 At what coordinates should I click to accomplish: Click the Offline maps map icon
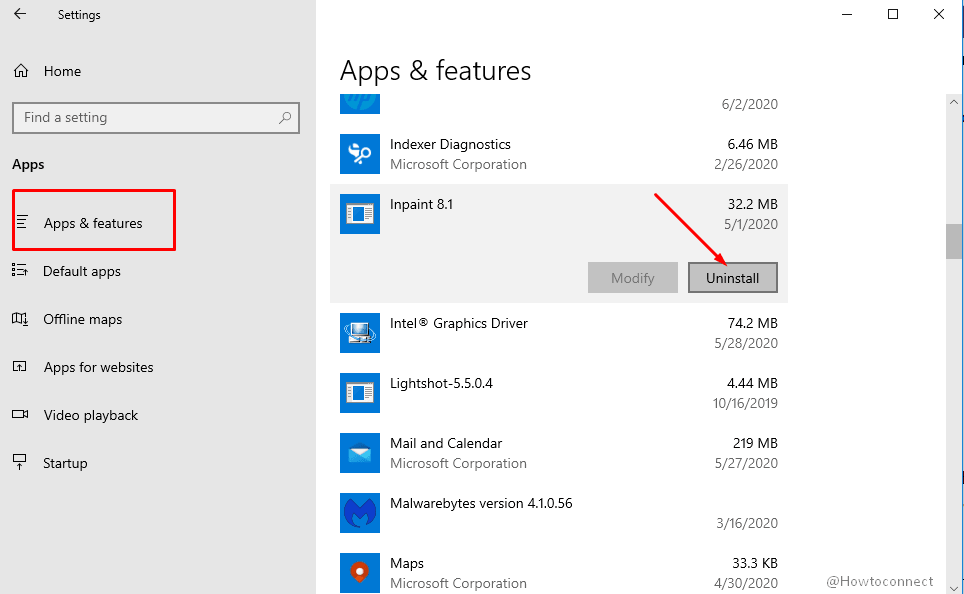coord(20,319)
